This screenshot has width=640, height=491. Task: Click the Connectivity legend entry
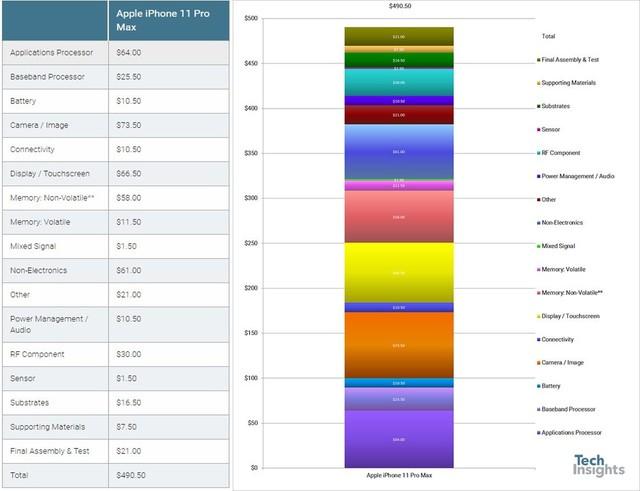tap(556, 340)
